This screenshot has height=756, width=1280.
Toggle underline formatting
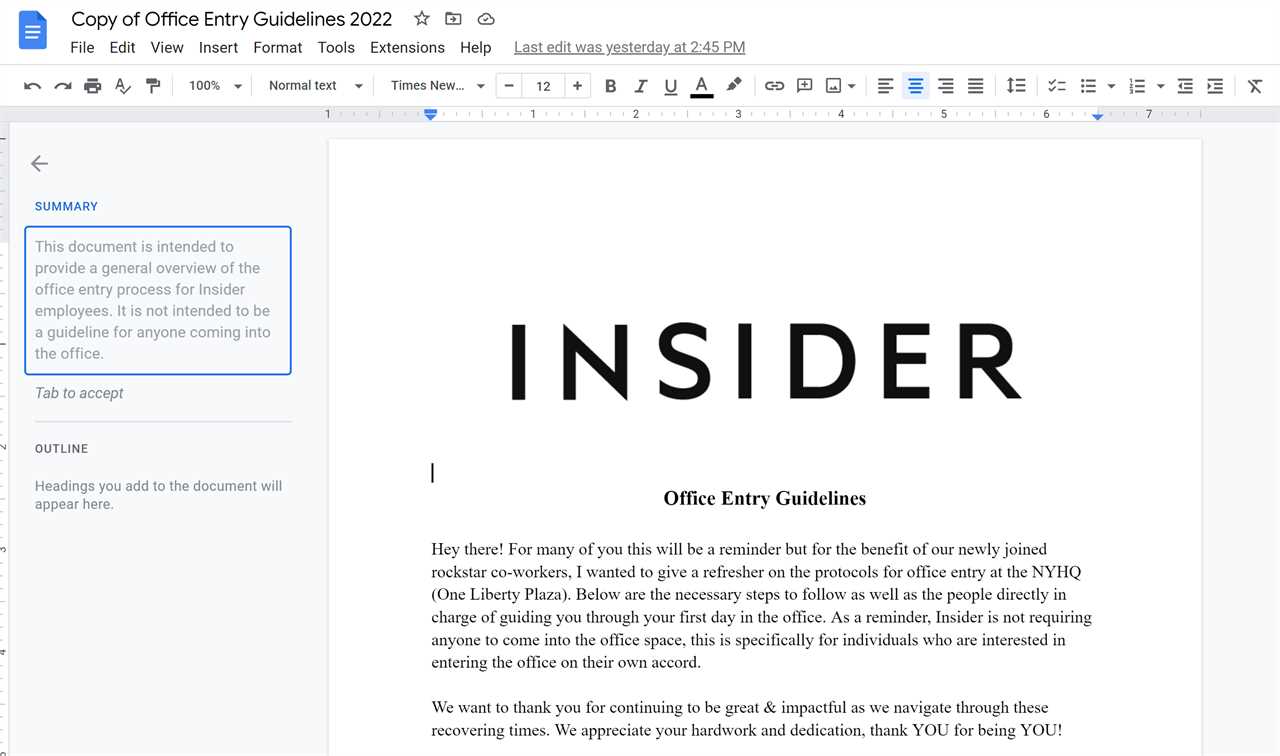(x=670, y=86)
